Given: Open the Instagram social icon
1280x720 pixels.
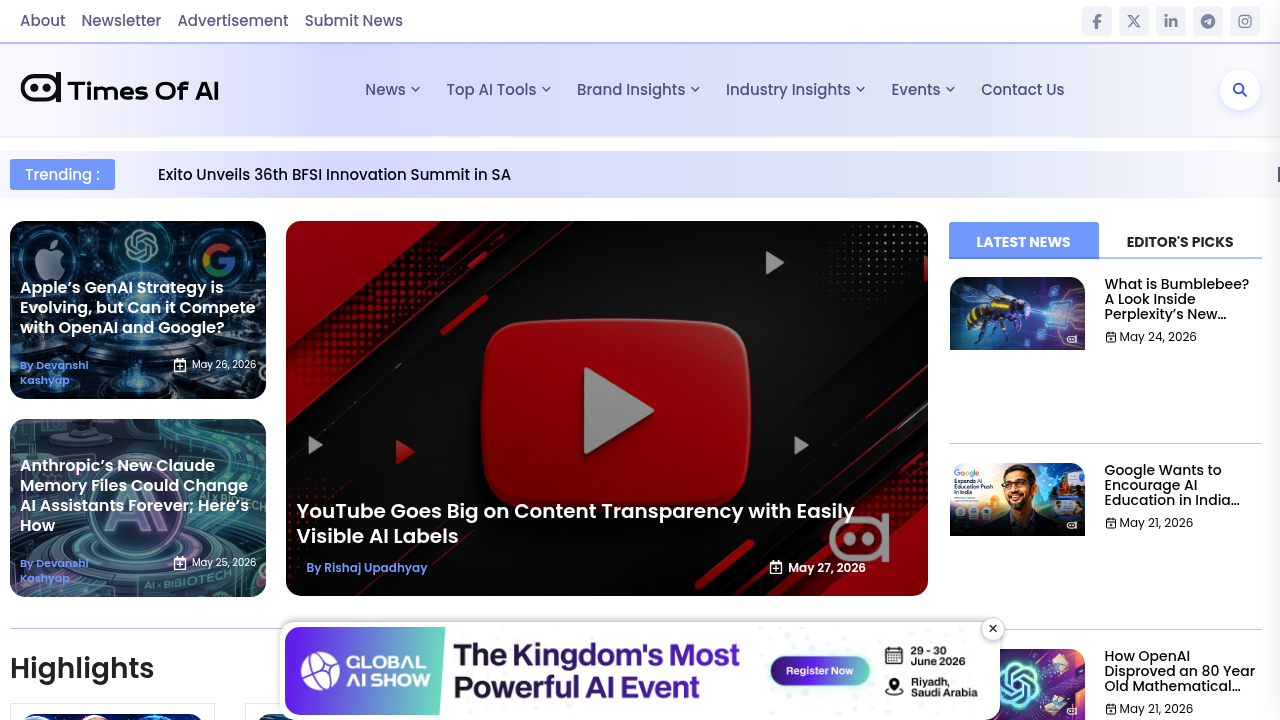Looking at the screenshot, I should pos(1245,21).
